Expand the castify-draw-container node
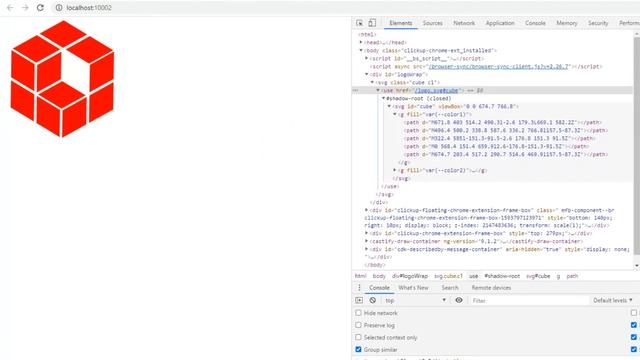Viewport: 640px width, 360px height. [x=367, y=241]
